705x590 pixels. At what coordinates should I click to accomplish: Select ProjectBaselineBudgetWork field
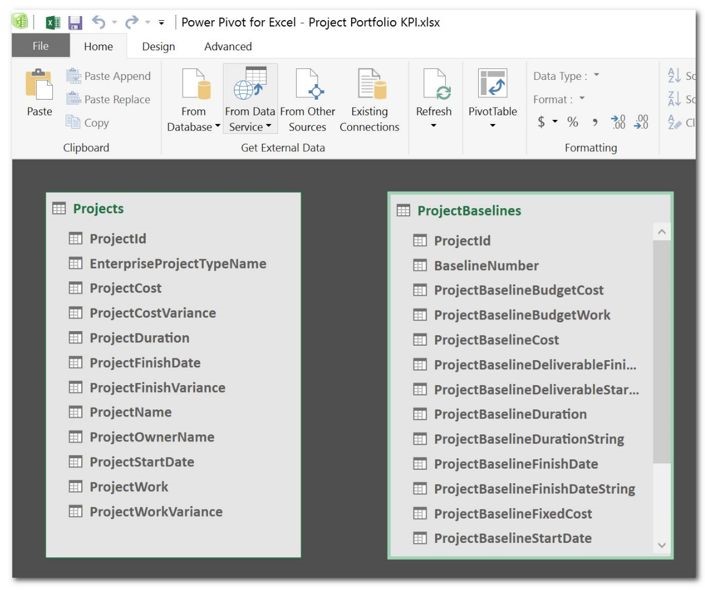tap(522, 315)
